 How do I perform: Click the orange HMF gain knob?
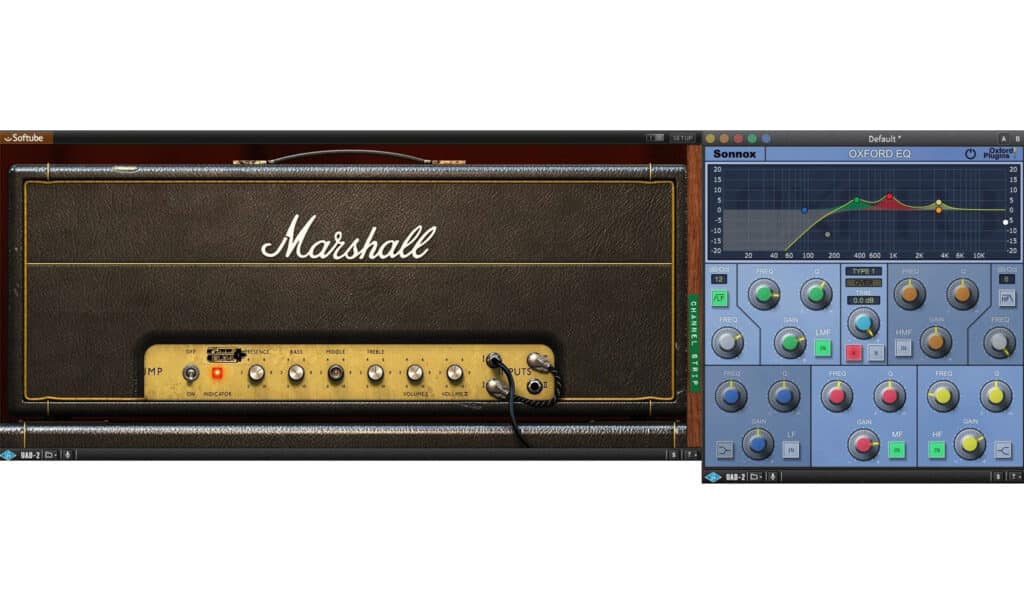tap(936, 341)
